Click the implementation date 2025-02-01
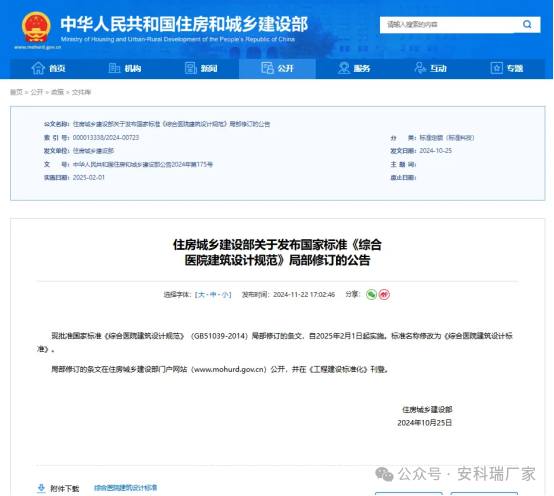This screenshot has height=496, width=554. tap(89, 178)
